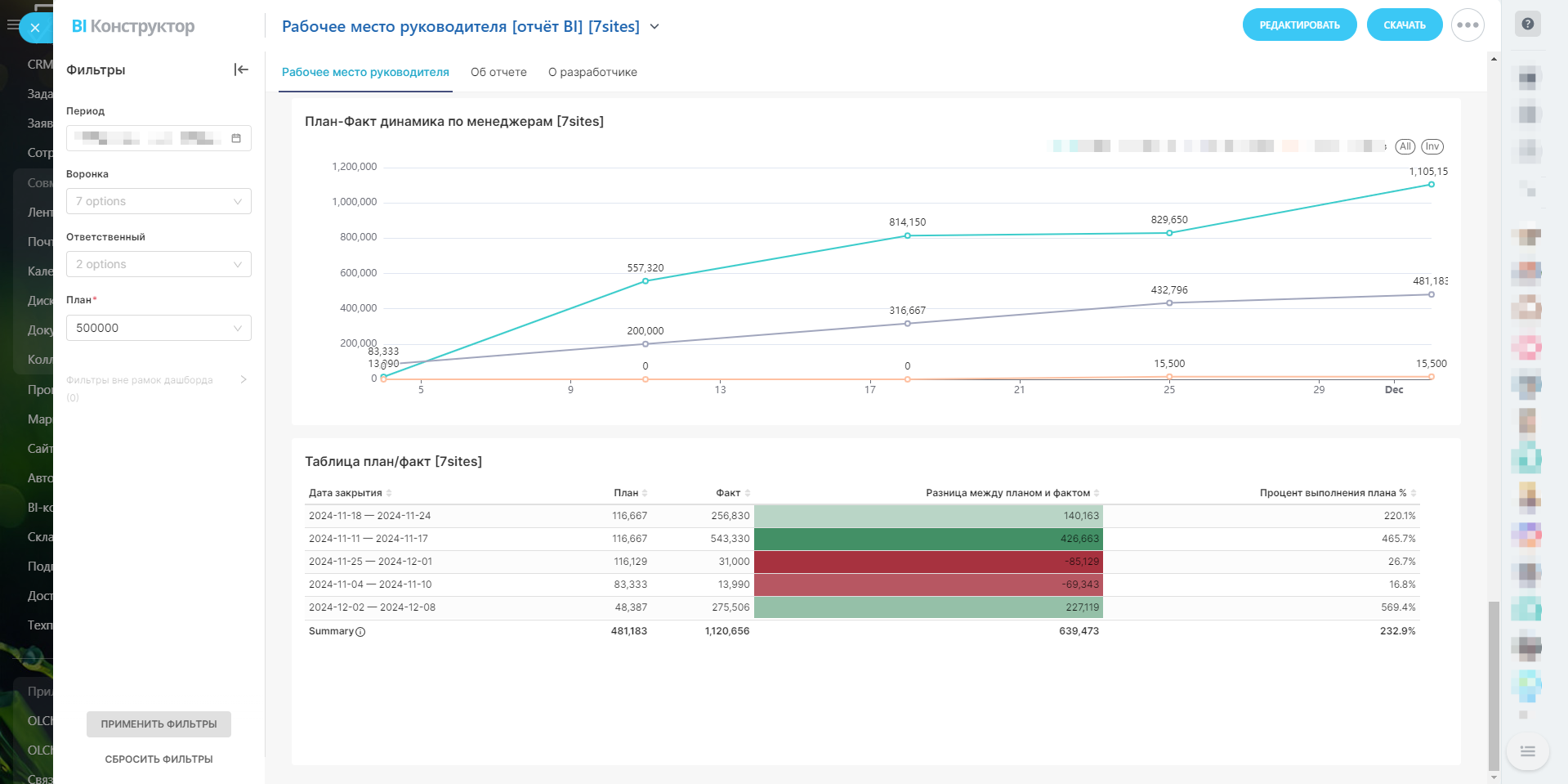The image size is (1568, 784).
Task: Open the Ответственный dropdown with 2 options
Action: 159,264
